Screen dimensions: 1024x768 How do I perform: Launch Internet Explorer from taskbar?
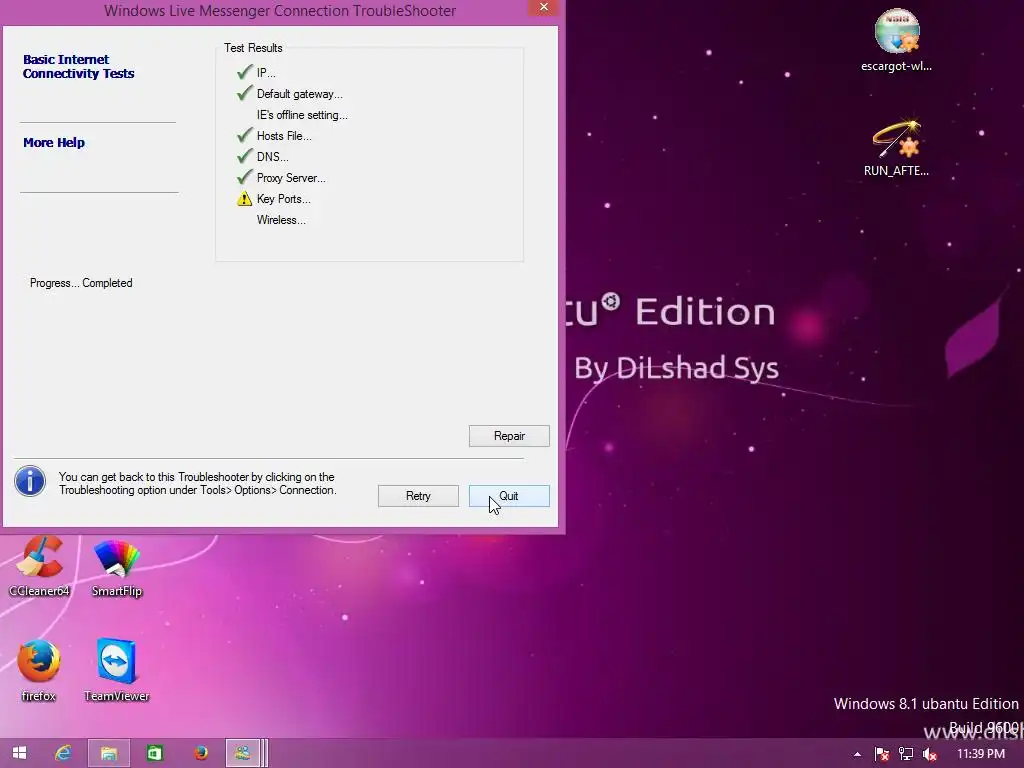click(x=63, y=753)
